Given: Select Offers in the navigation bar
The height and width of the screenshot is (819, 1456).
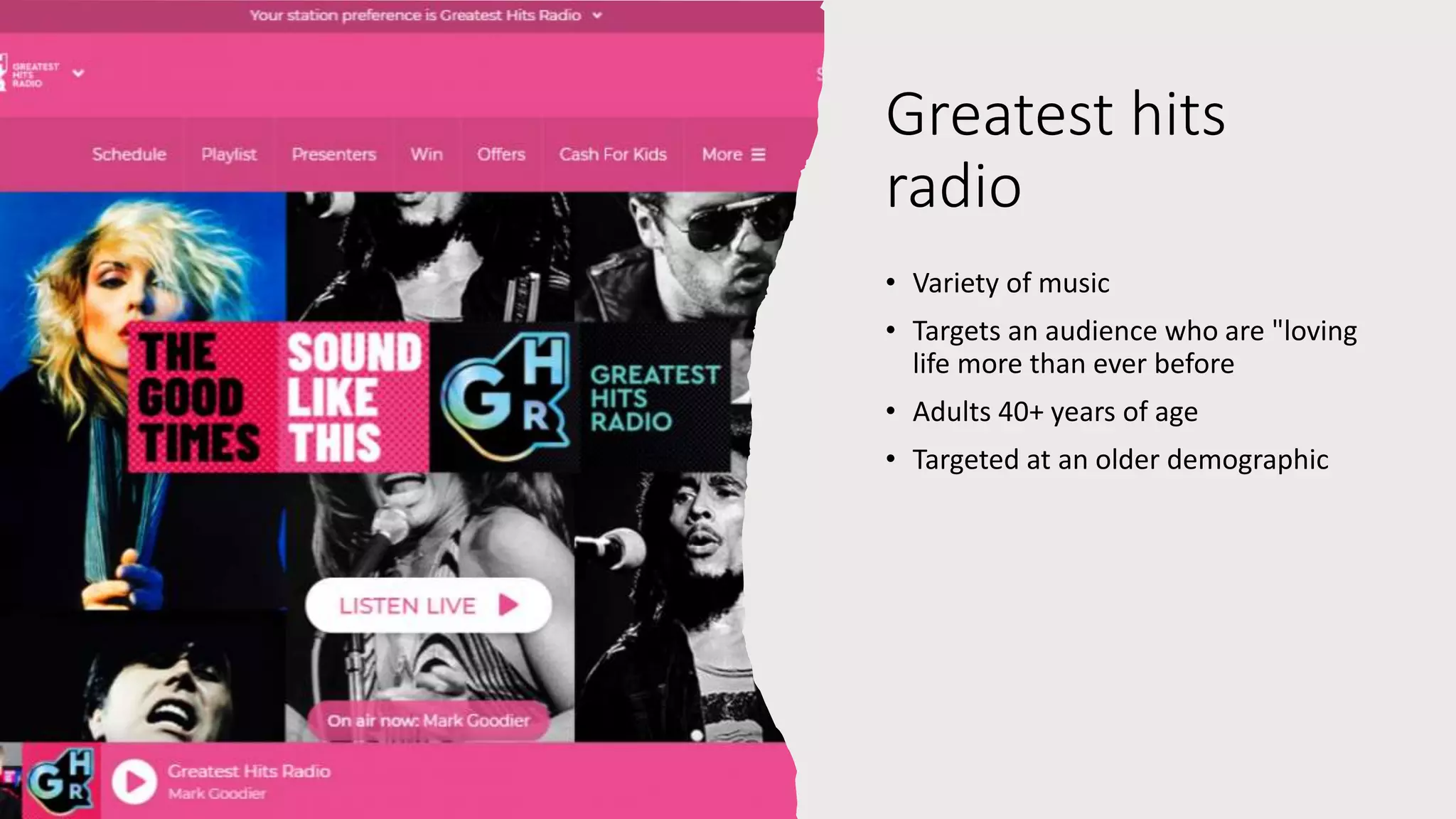Looking at the screenshot, I should (501, 154).
